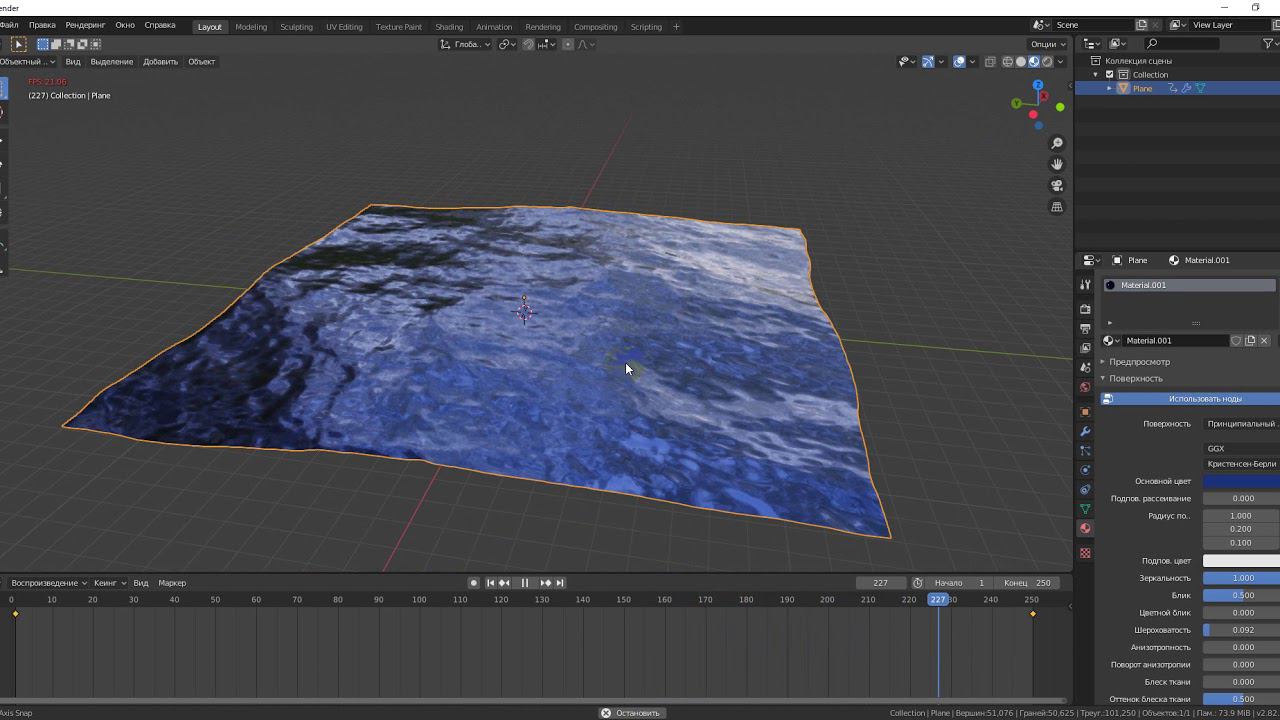Open the Modifiers wrench properties tab
The height and width of the screenshot is (720, 1280).
tap(1085, 431)
